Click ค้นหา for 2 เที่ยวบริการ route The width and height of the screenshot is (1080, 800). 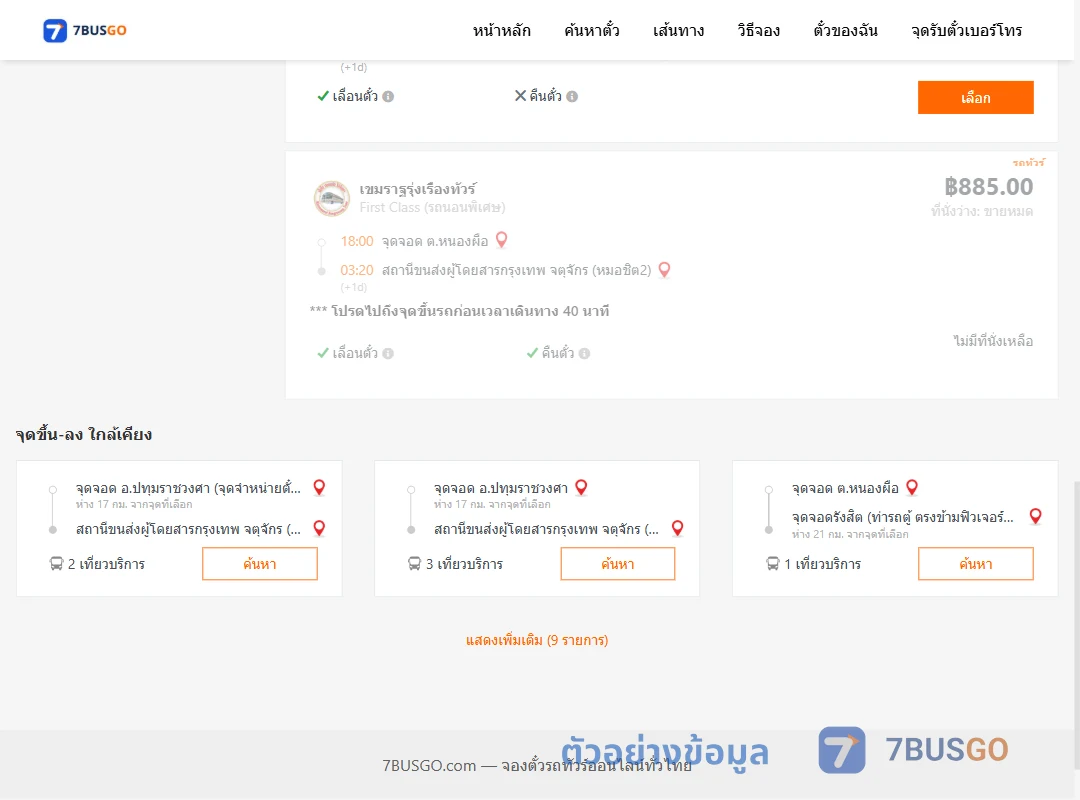coord(260,564)
